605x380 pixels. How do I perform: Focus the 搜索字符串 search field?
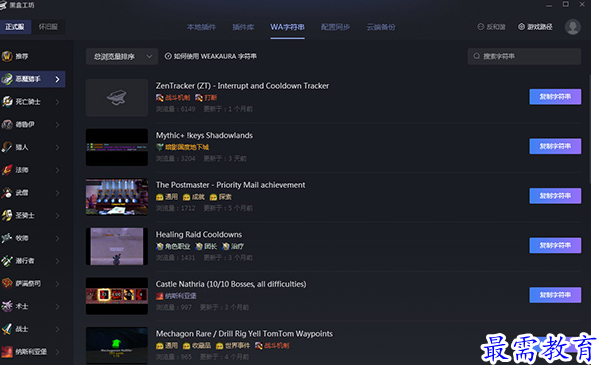tap(524, 56)
